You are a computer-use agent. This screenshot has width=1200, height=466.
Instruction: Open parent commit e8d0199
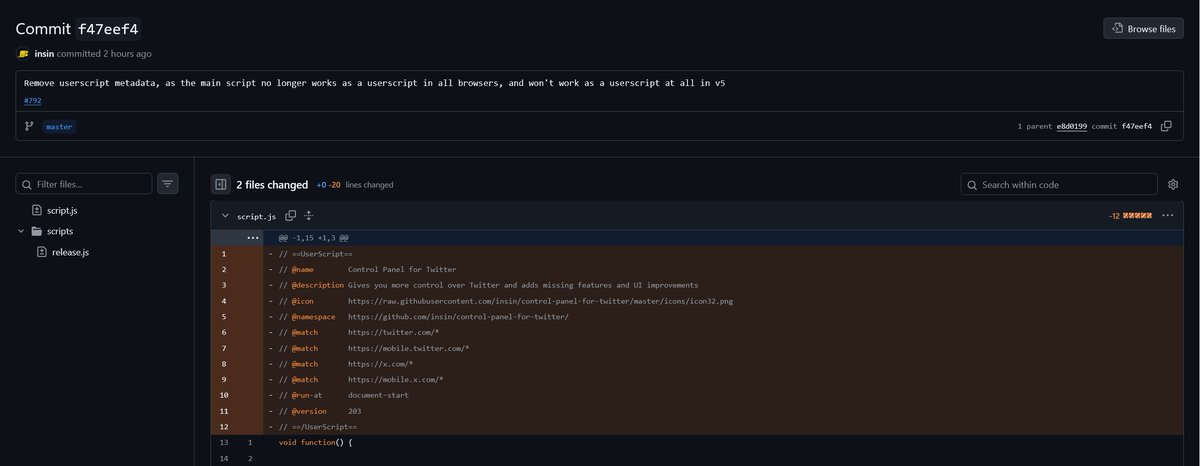coord(1071,127)
